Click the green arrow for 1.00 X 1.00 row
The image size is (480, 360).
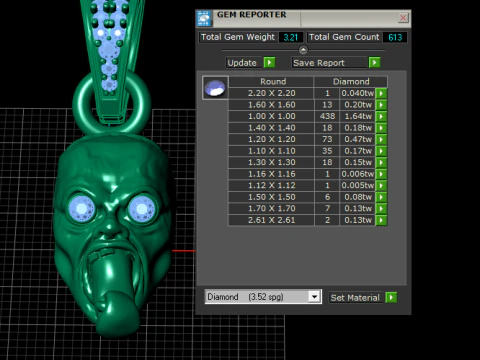tap(381, 116)
